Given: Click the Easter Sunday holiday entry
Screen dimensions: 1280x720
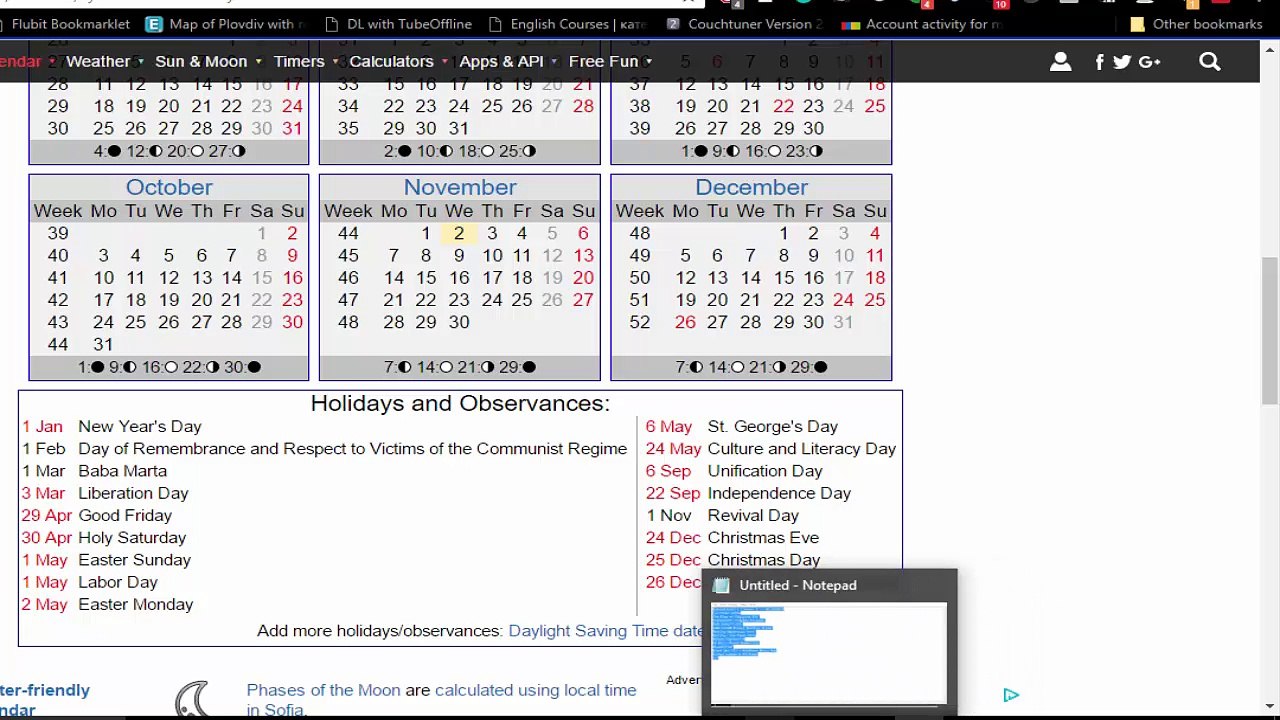Looking at the screenshot, I should click(134, 560).
